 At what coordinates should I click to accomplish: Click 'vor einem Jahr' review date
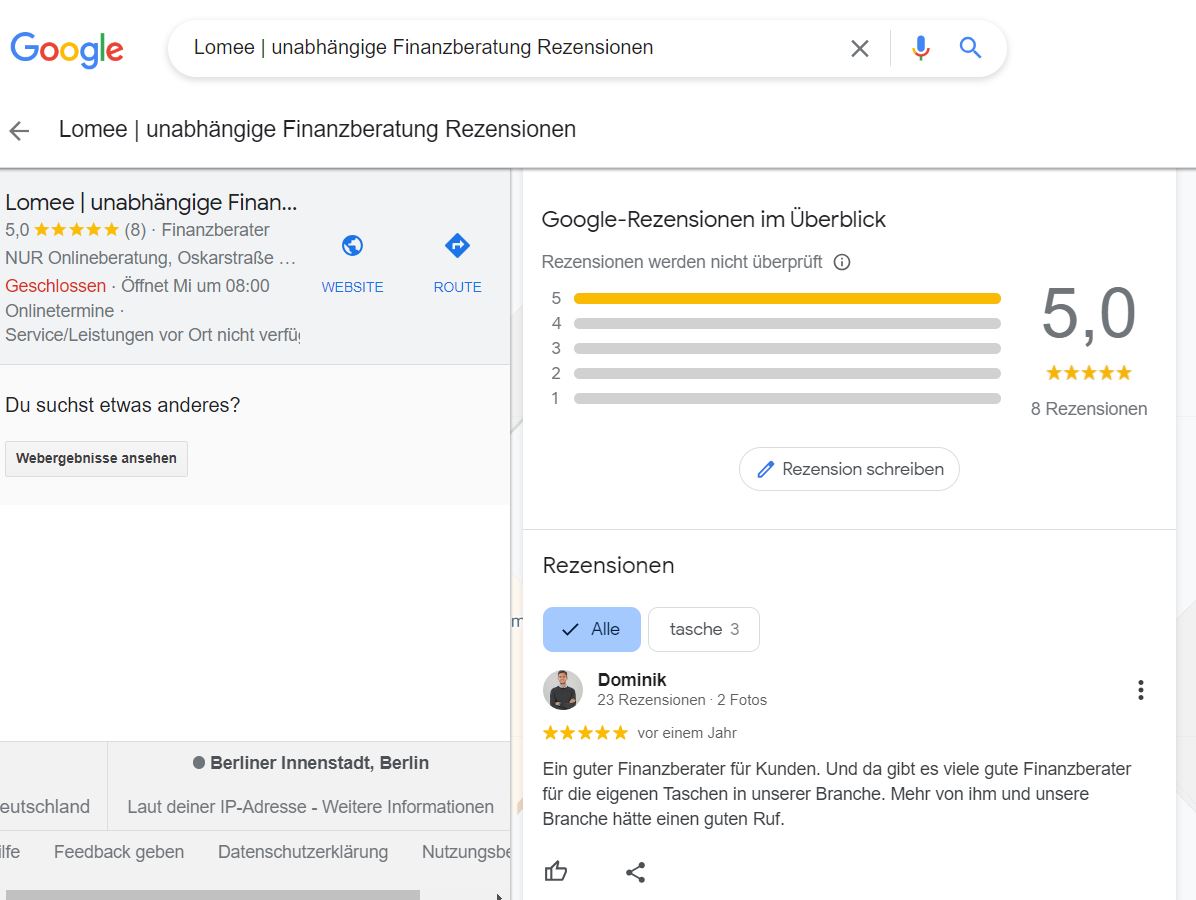687,733
